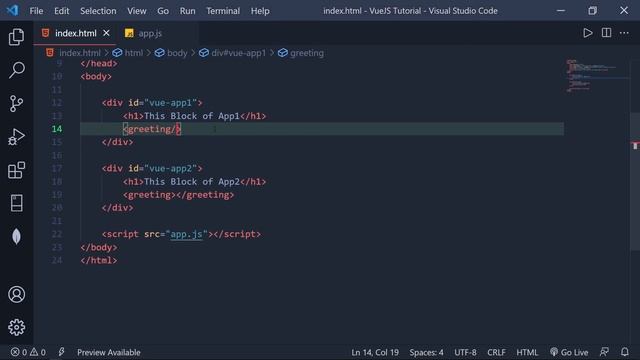Expand the div#vue-app1 breadcrumb
640x360 pixels.
[238, 53]
